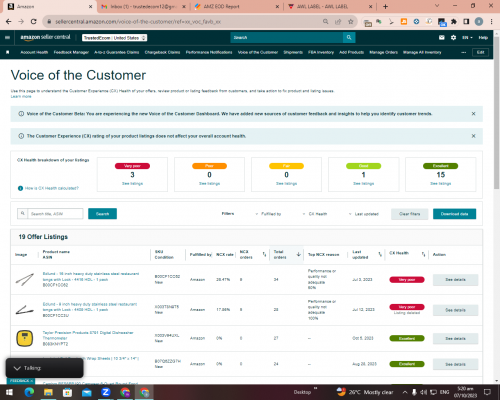The image size is (500, 400).
Task: Open Performance Notifications in nav bar
Action: tap(209, 52)
